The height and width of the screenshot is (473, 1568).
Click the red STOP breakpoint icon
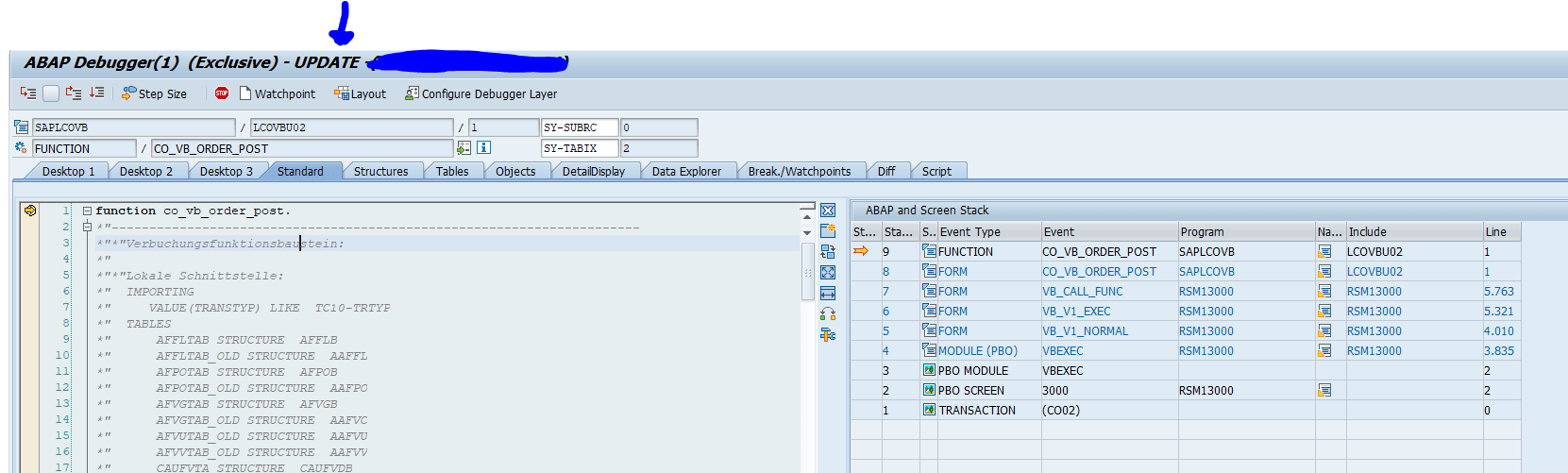point(222,93)
